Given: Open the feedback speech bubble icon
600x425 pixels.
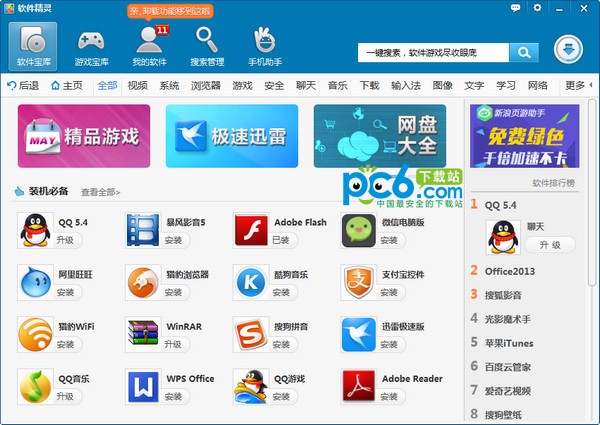Looking at the screenshot, I should [x=515, y=8].
